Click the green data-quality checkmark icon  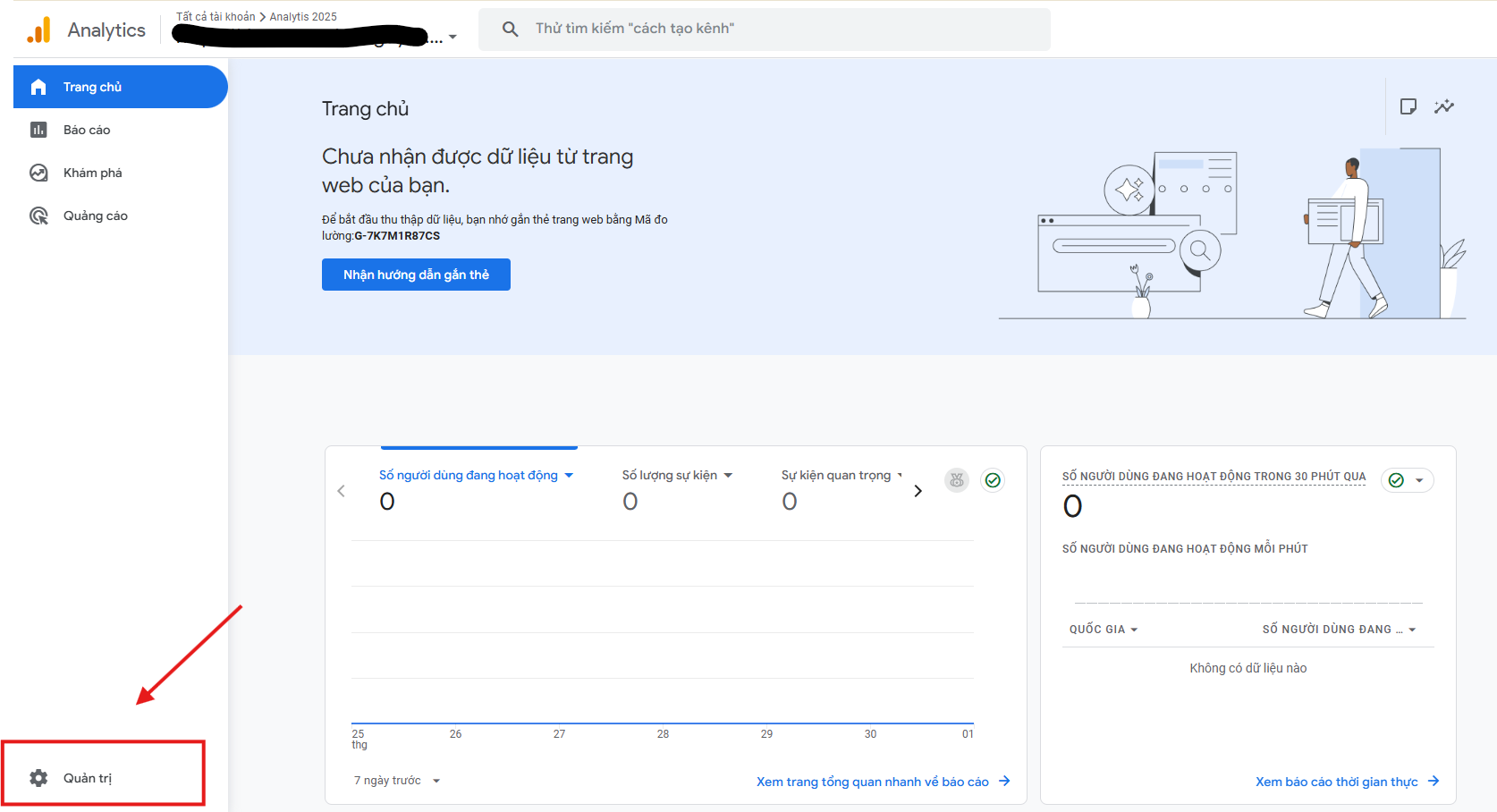pos(993,480)
